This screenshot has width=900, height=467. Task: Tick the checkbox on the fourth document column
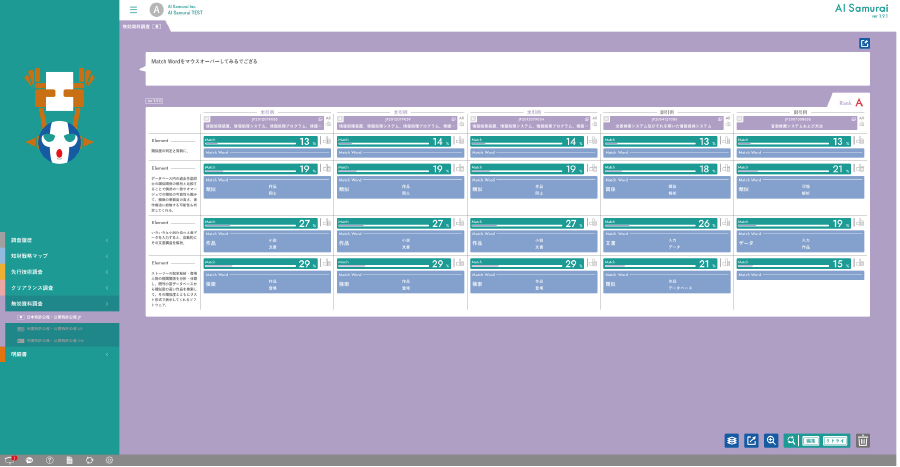point(607,118)
